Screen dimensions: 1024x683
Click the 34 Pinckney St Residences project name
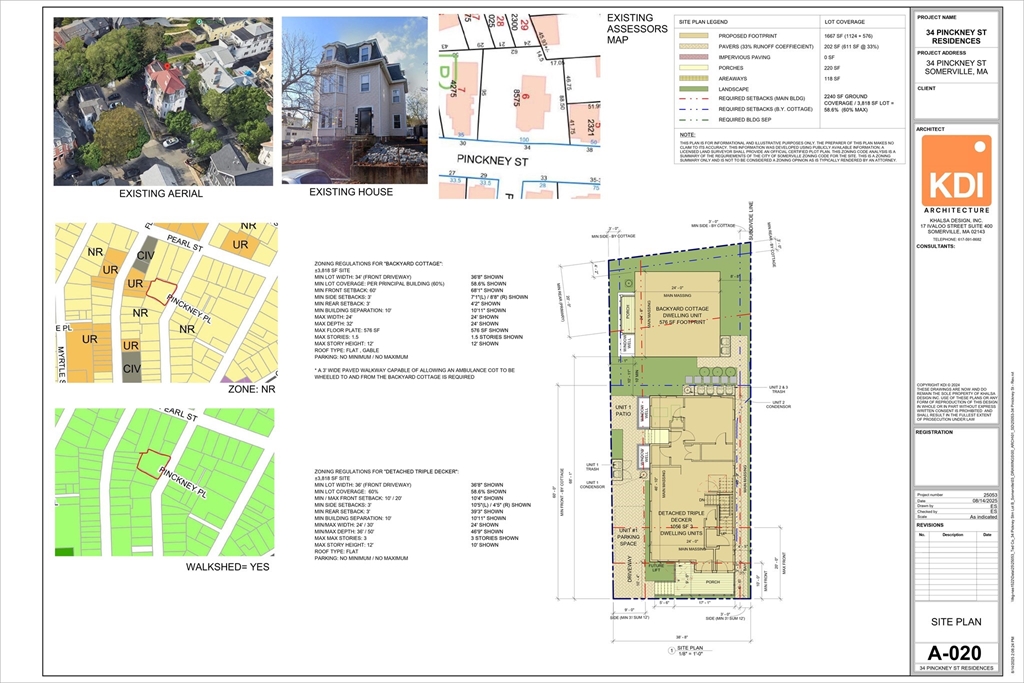(956, 36)
